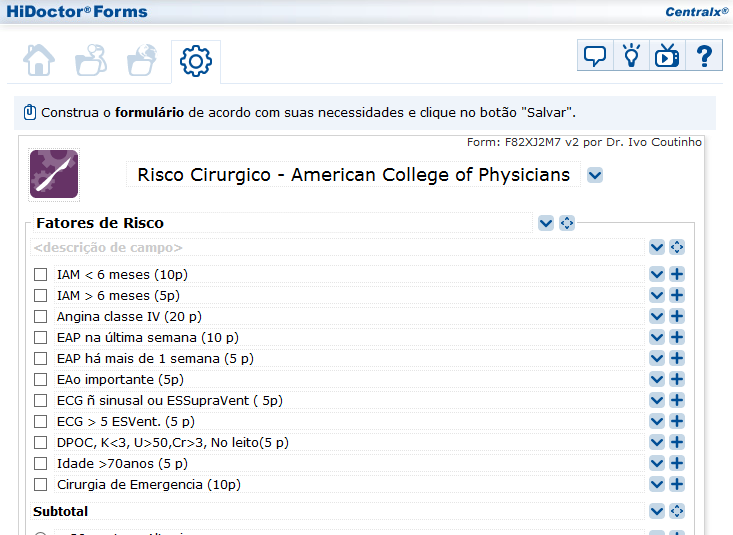Open dropdown arrow for Subtotal row

click(657, 511)
